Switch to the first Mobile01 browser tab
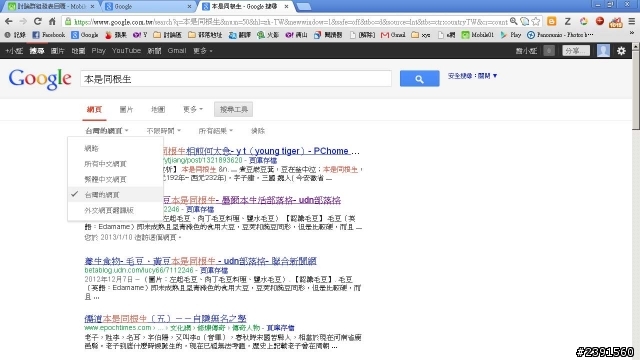 (x=51, y=7)
